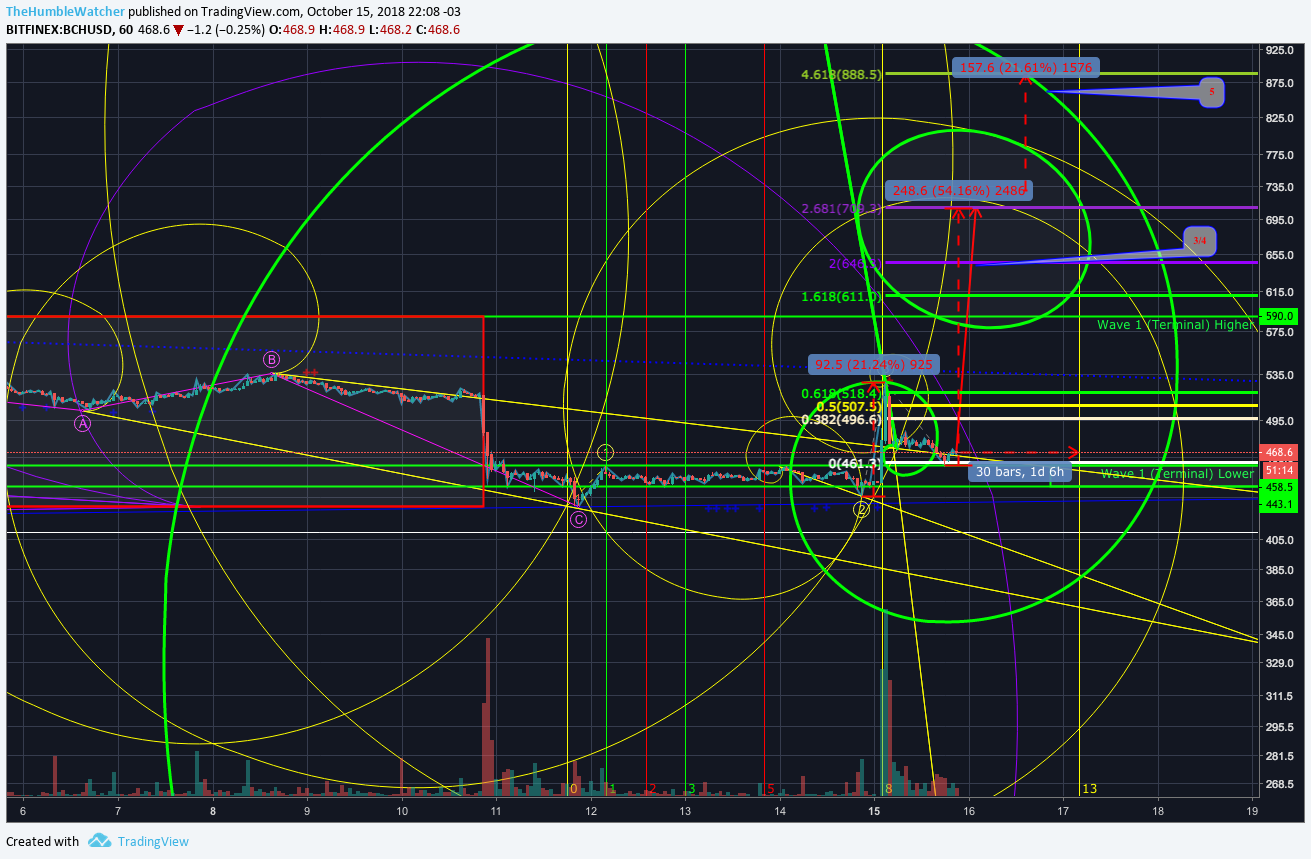This screenshot has width=1311, height=859.
Task: Select the circled C wave marker
Action: [x=578, y=520]
